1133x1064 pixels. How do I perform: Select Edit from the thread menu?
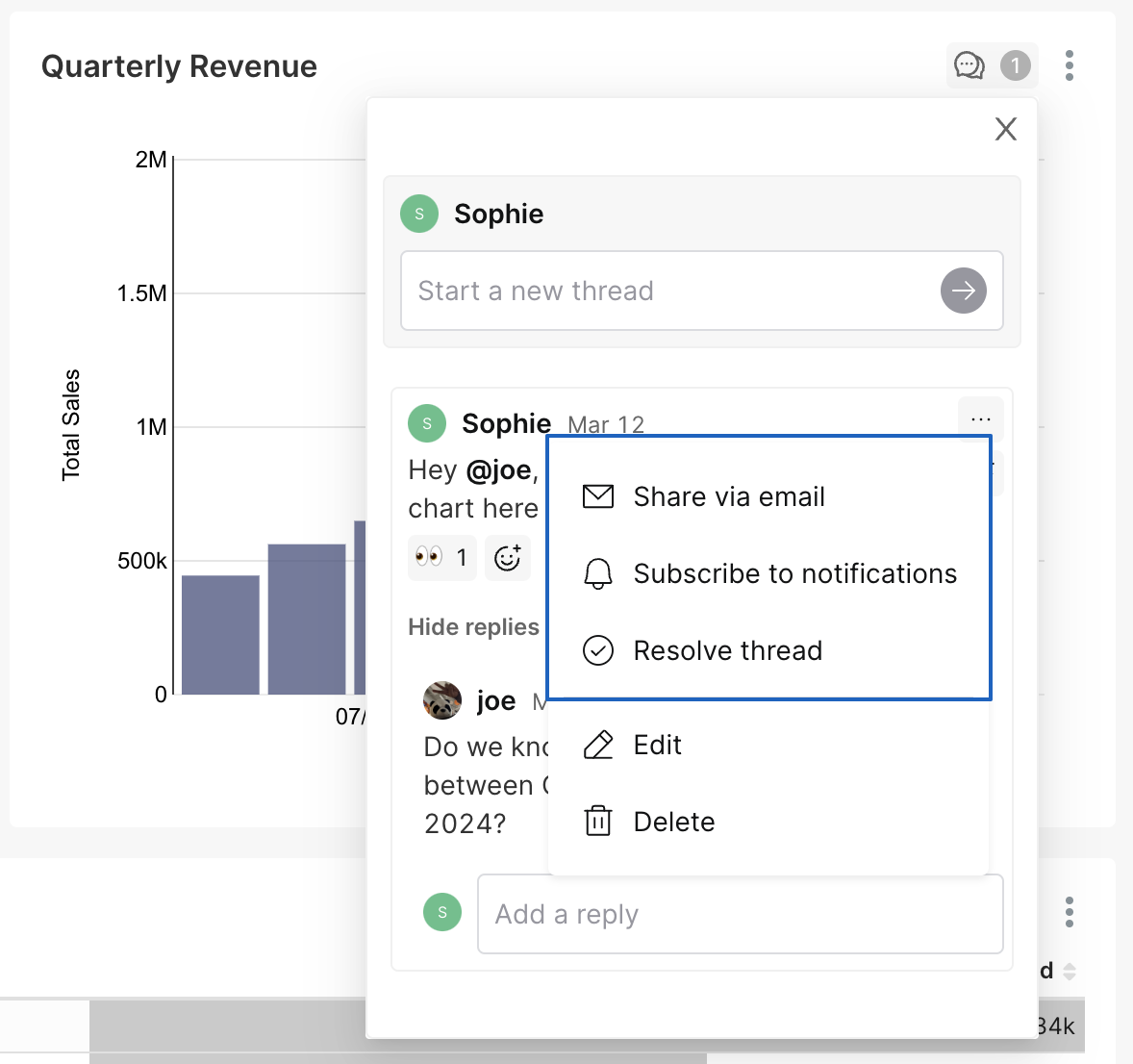click(768, 745)
